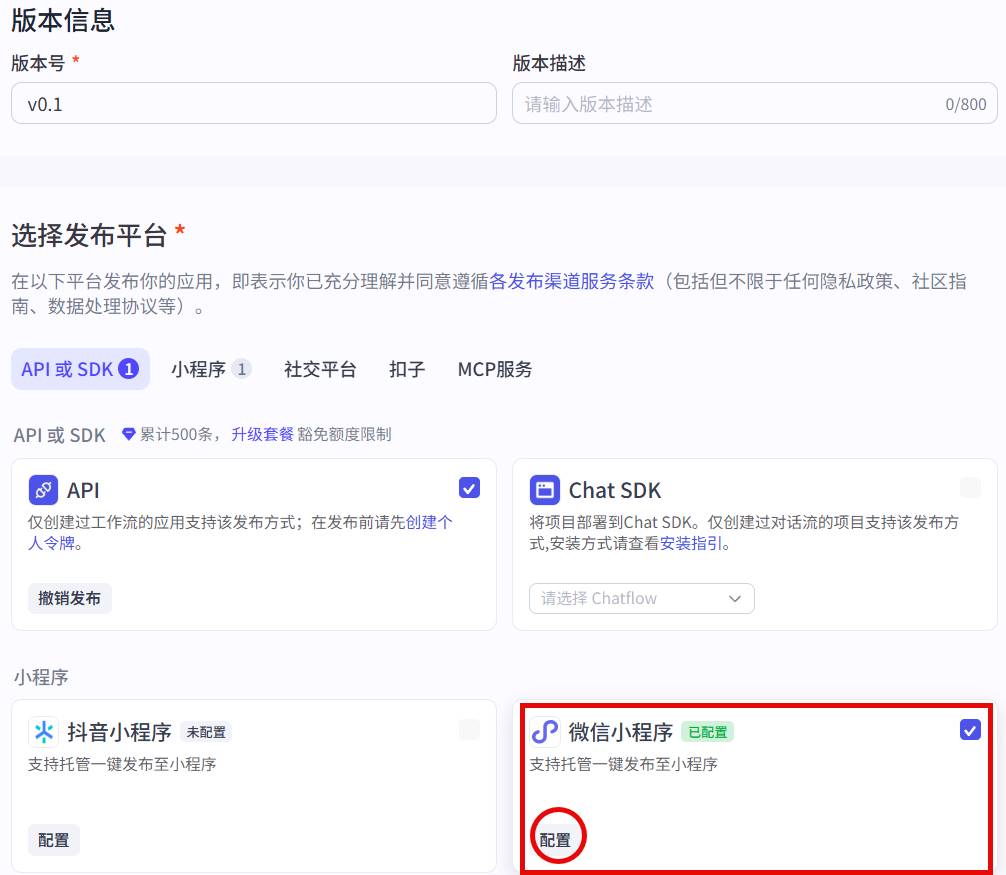Click the 微信小程序 logo icon
This screenshot has height=875, width=1006.
tap(545, 732)
